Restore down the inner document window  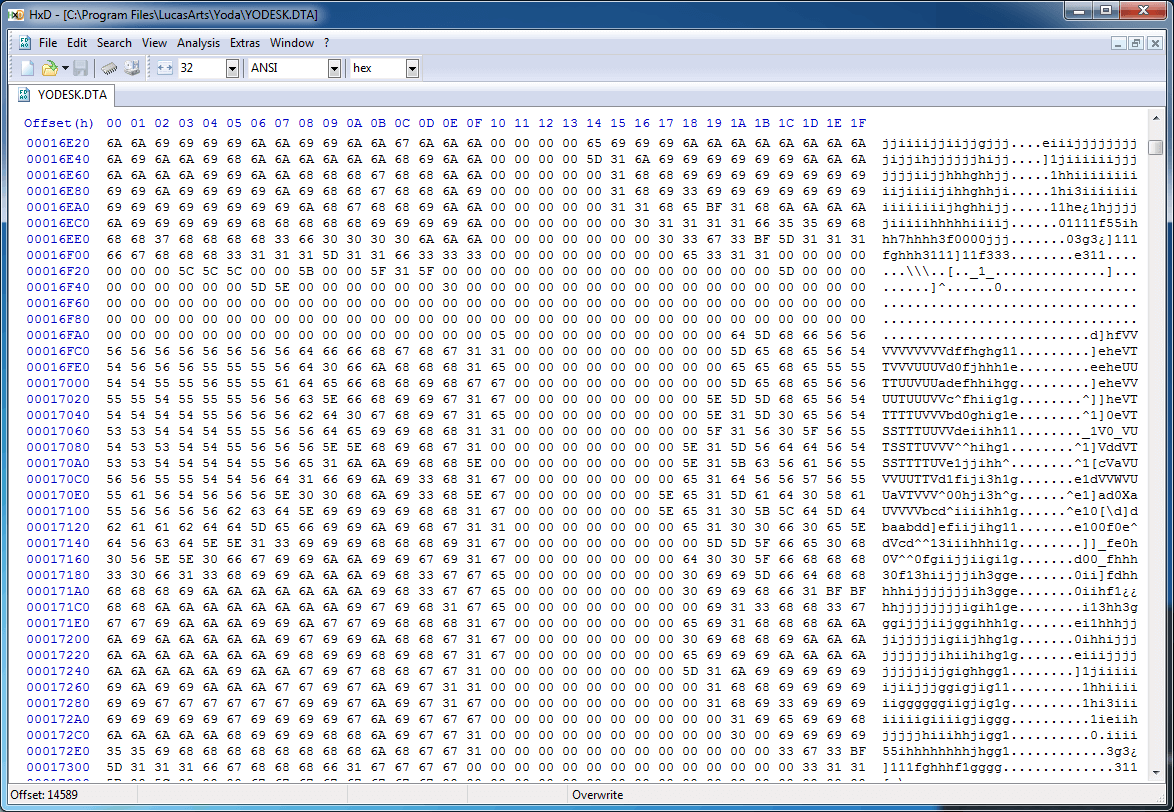[1136, 43]
